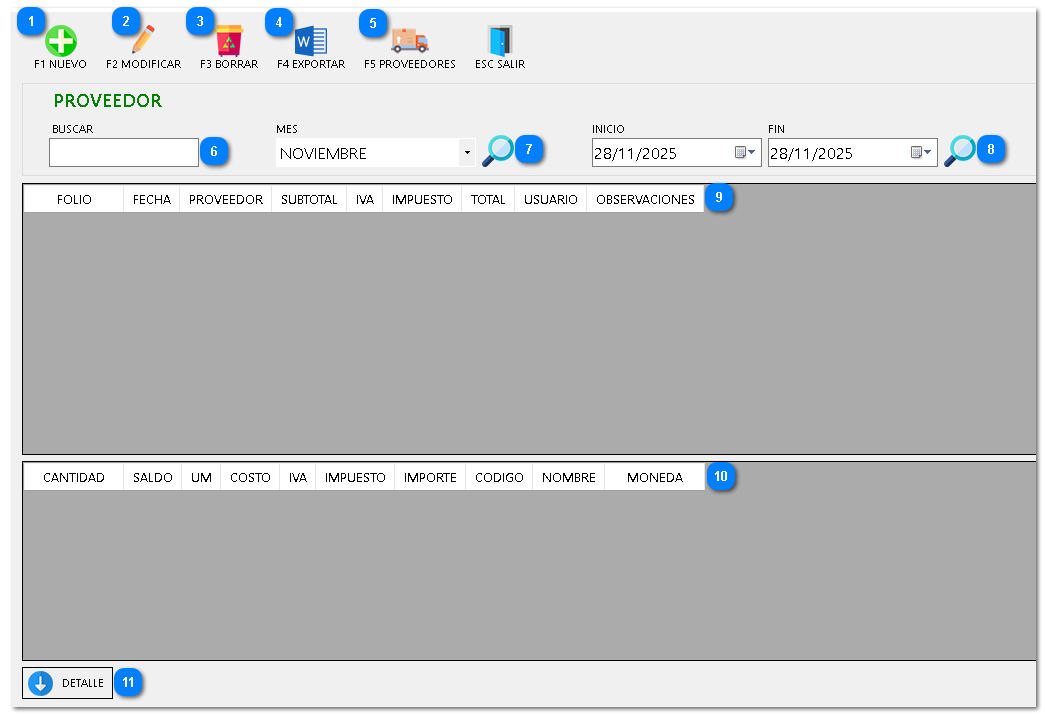
Task: Sort by the FOLIO column header
Action: (74, 199)
